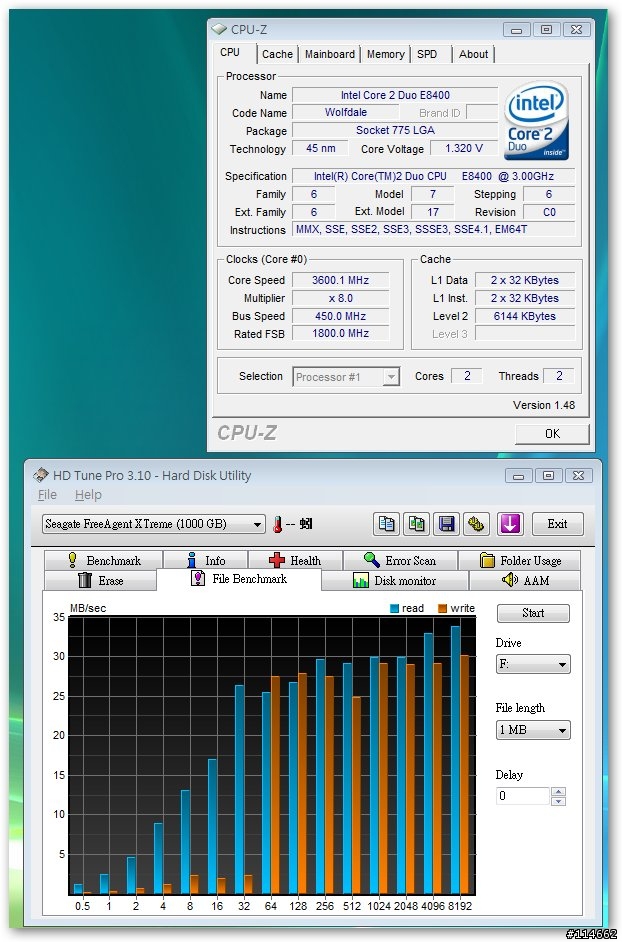Click the copy screenshot to clipboard icon
This screenshot has width=622, height=942.
pos(416,524)
